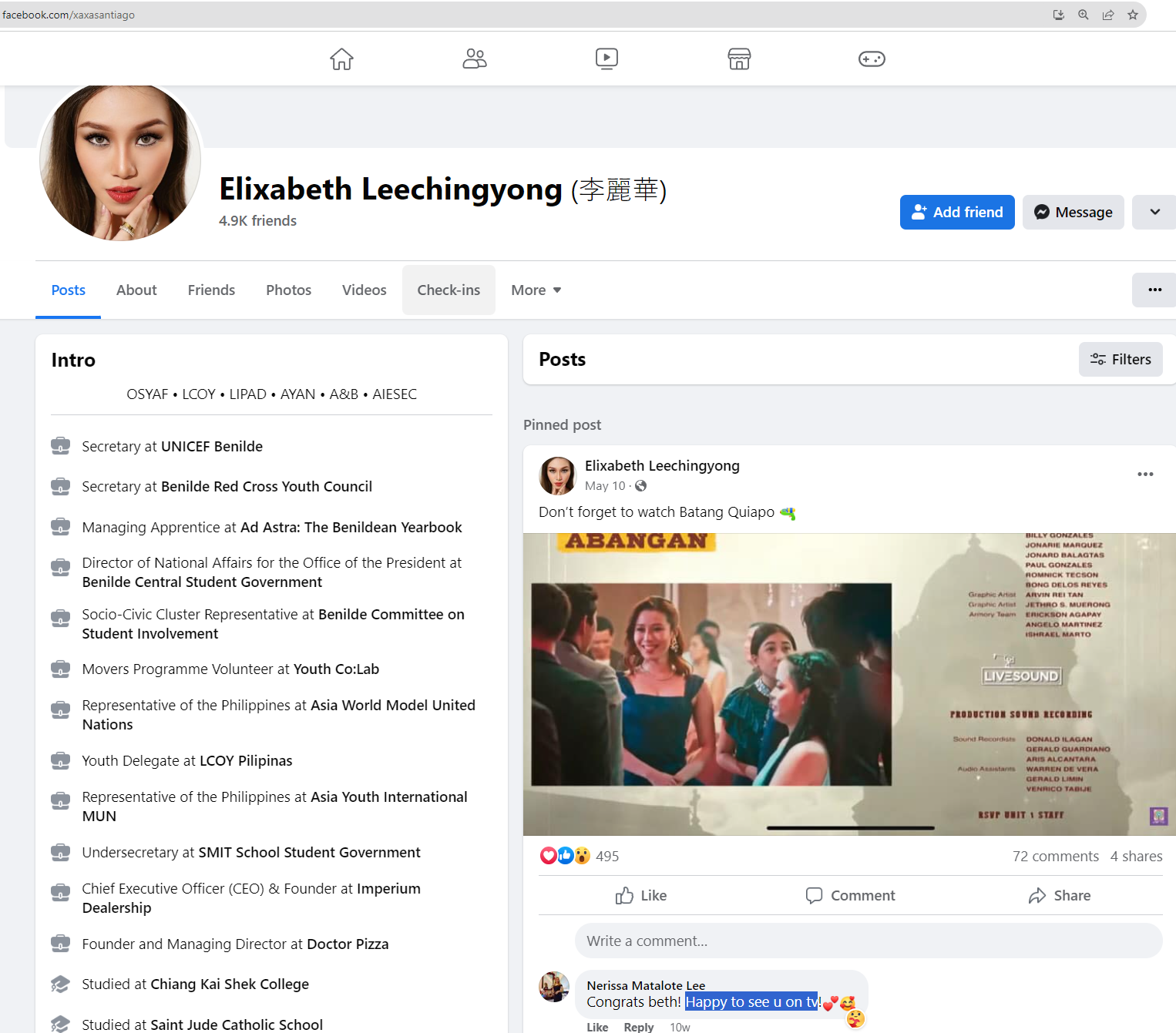Open Asia World Model United Nations link
This screenshot has height=1033, width=1176.
[279, 715]
